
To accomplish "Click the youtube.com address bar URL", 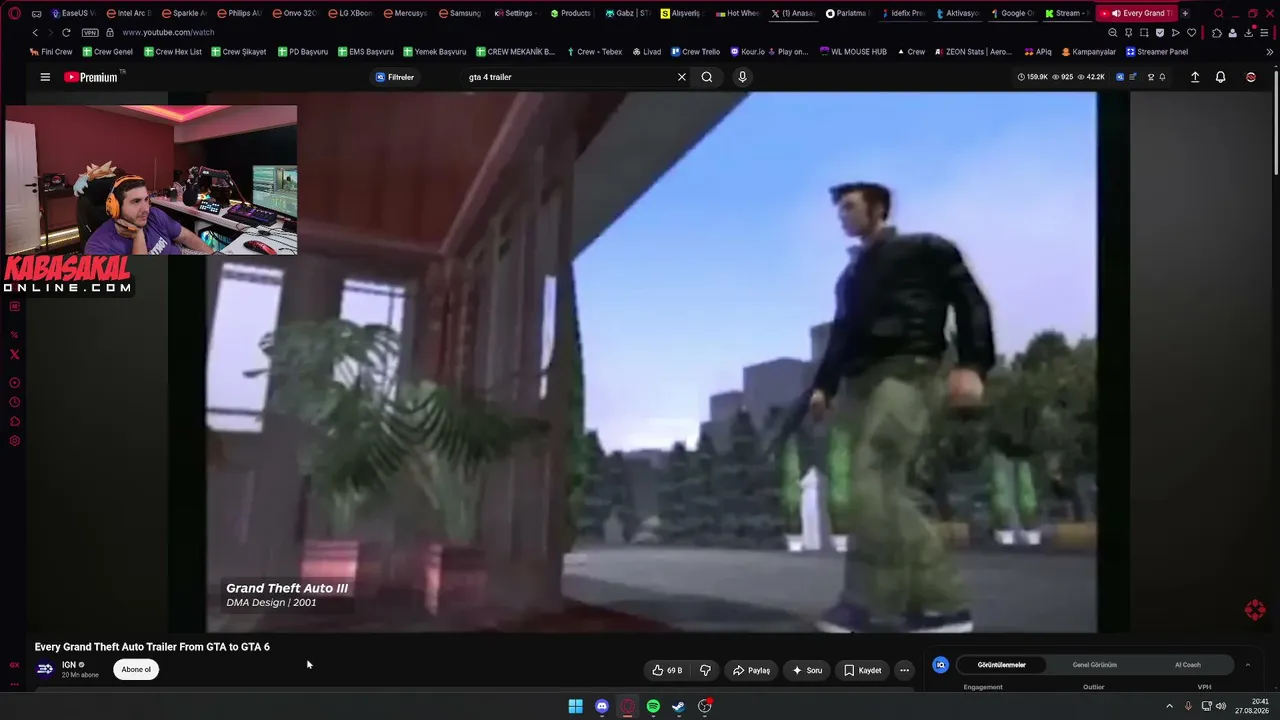I will click(168, 32).
